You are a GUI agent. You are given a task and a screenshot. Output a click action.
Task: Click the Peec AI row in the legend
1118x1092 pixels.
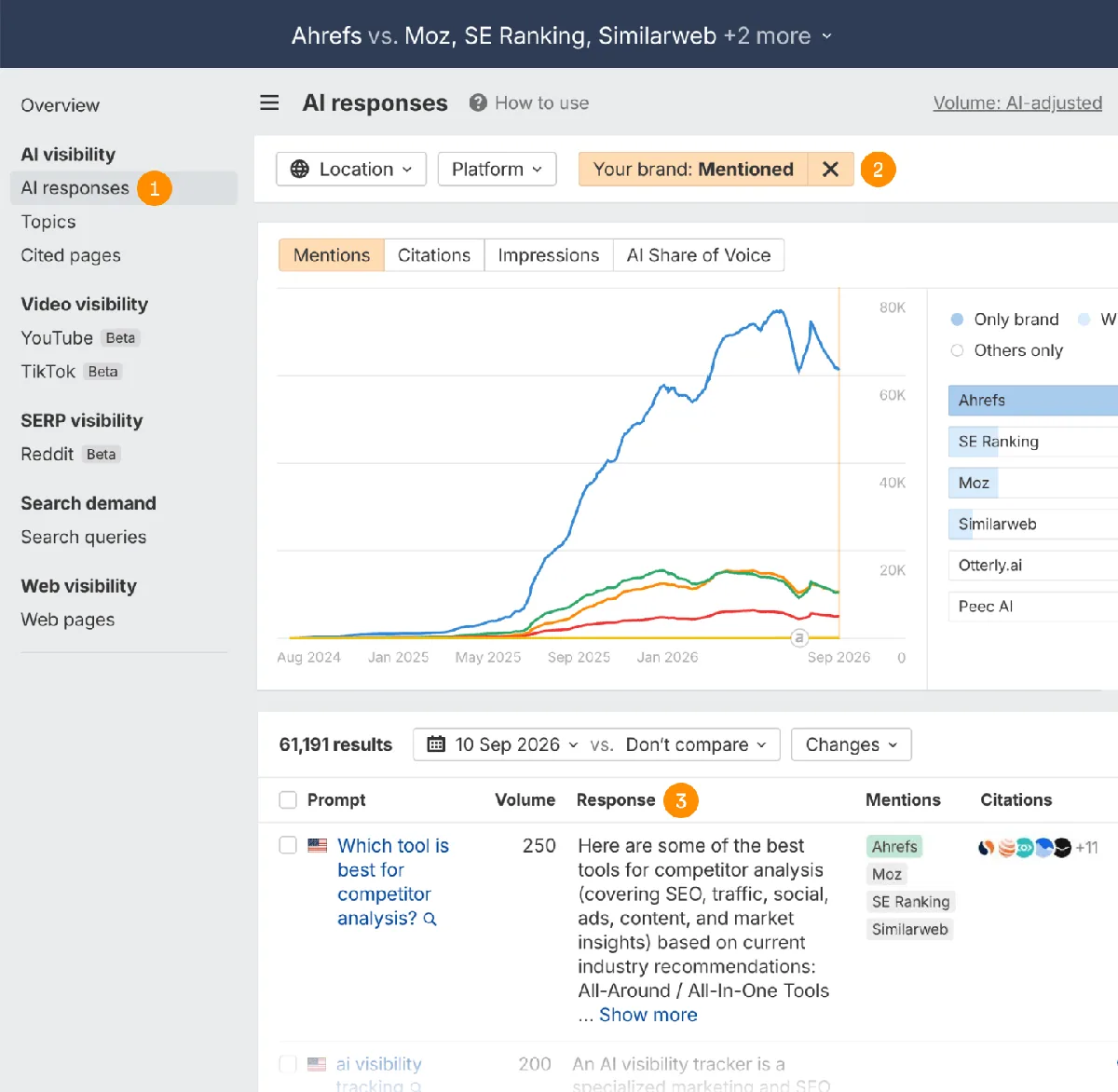click(1032, 606)
